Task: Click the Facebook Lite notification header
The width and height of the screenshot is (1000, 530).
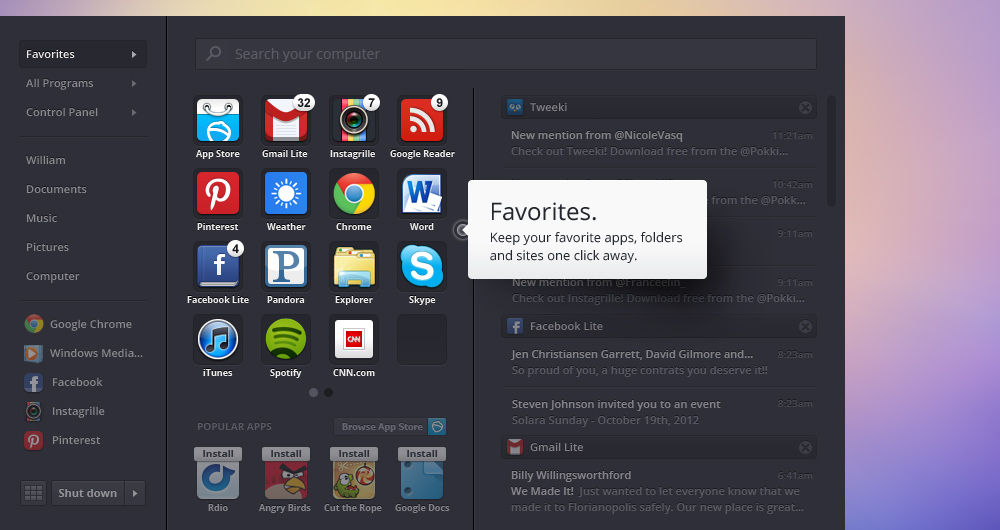Action: (x=659, y=327)
